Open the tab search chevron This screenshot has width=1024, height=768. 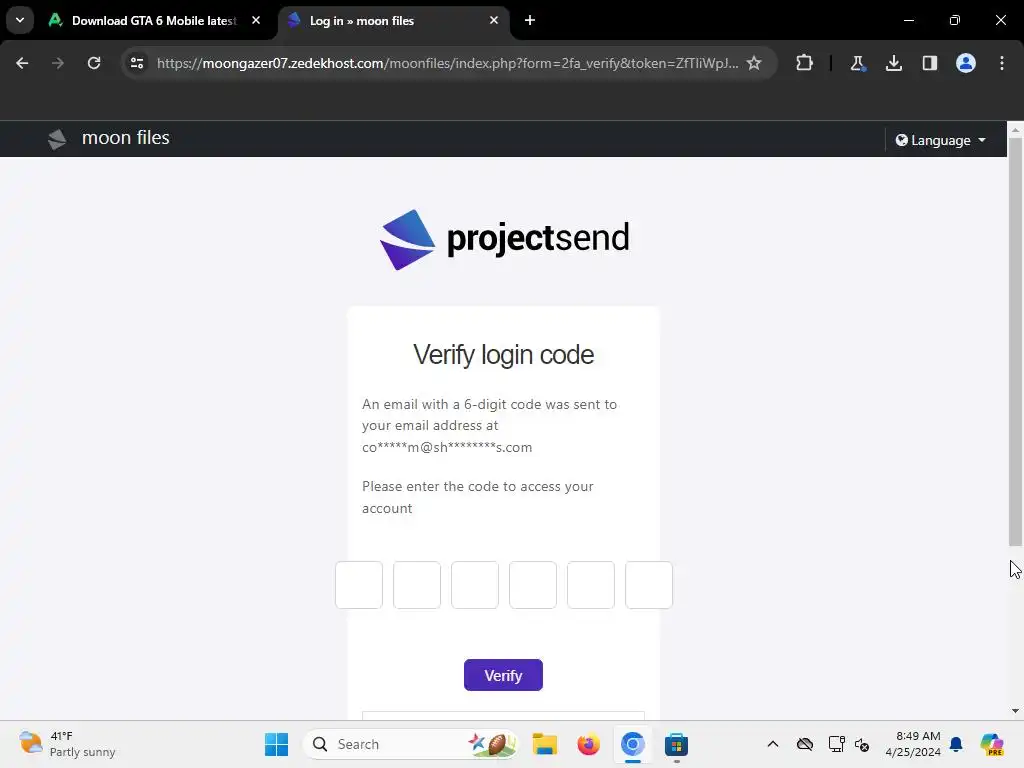click(20, 20)
